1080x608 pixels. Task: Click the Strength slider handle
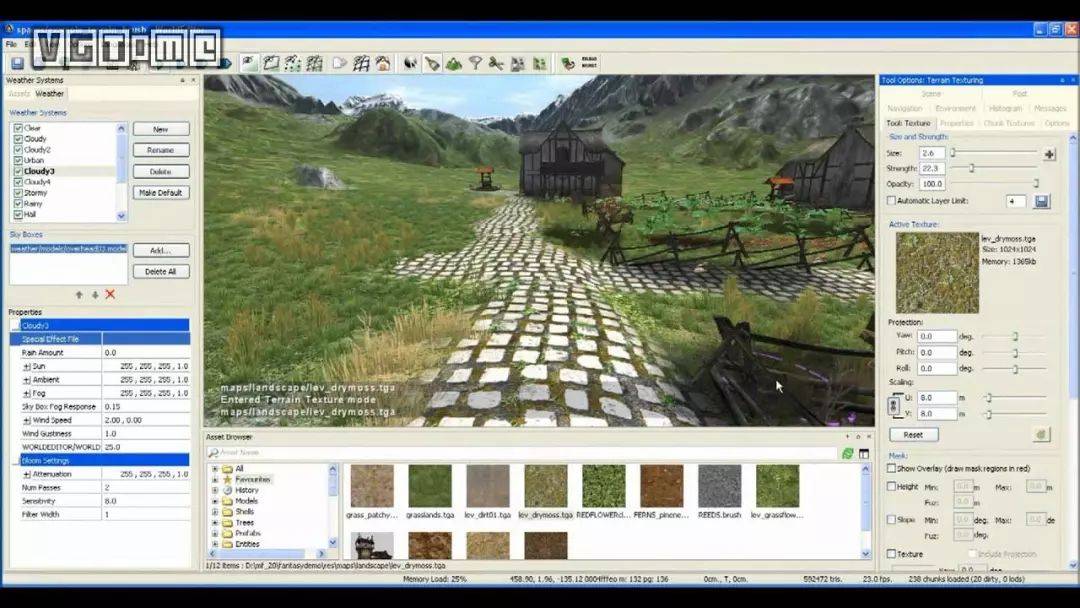click(969, 169)
